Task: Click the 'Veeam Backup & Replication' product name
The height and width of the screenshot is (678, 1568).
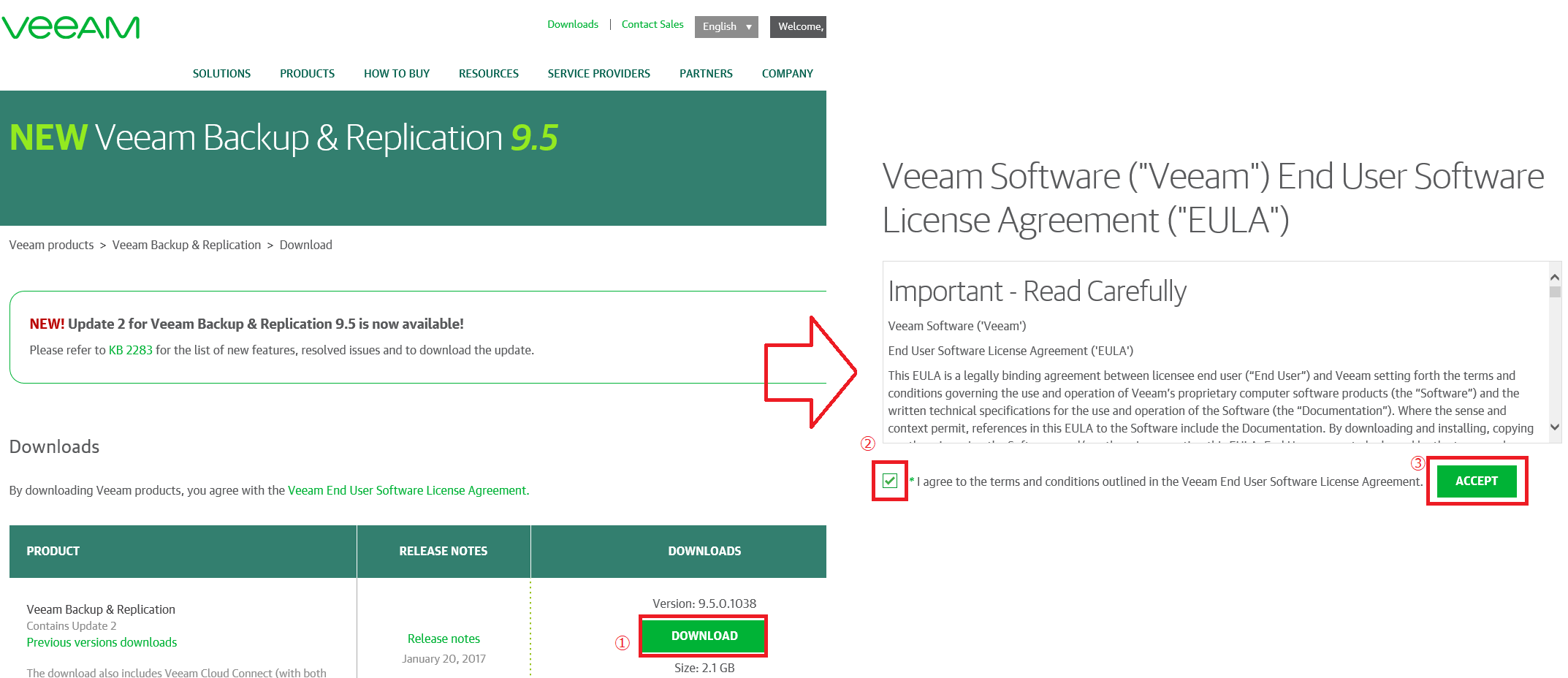Action: 101,609
